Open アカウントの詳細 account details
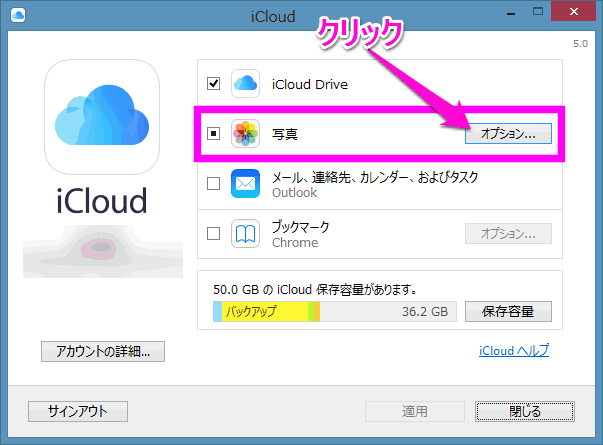 (x=102, y=351)
